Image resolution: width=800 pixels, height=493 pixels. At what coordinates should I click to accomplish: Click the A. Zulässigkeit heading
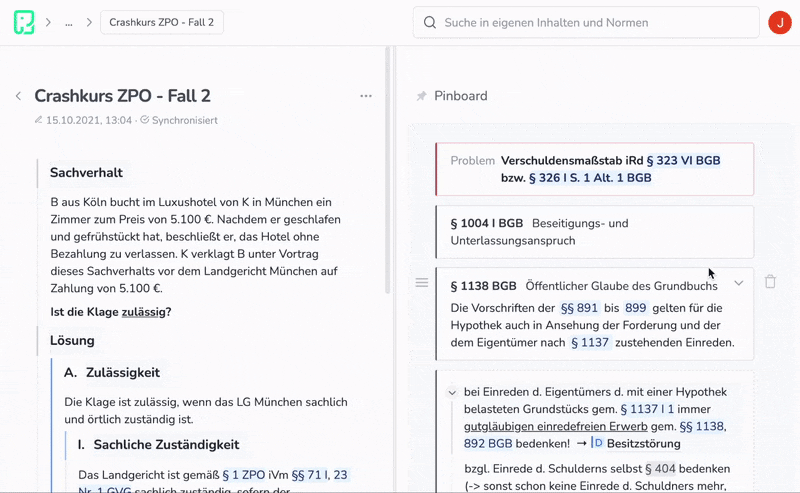(112, 373)
